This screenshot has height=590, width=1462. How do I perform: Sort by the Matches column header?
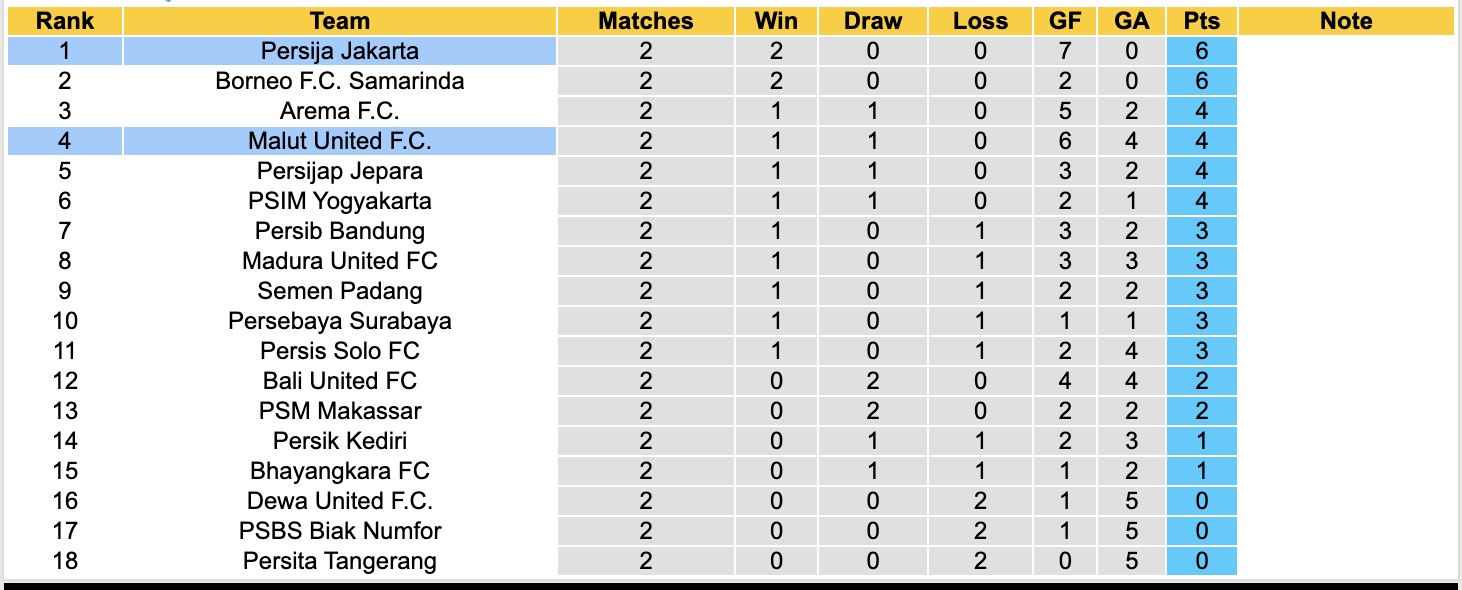645,21
